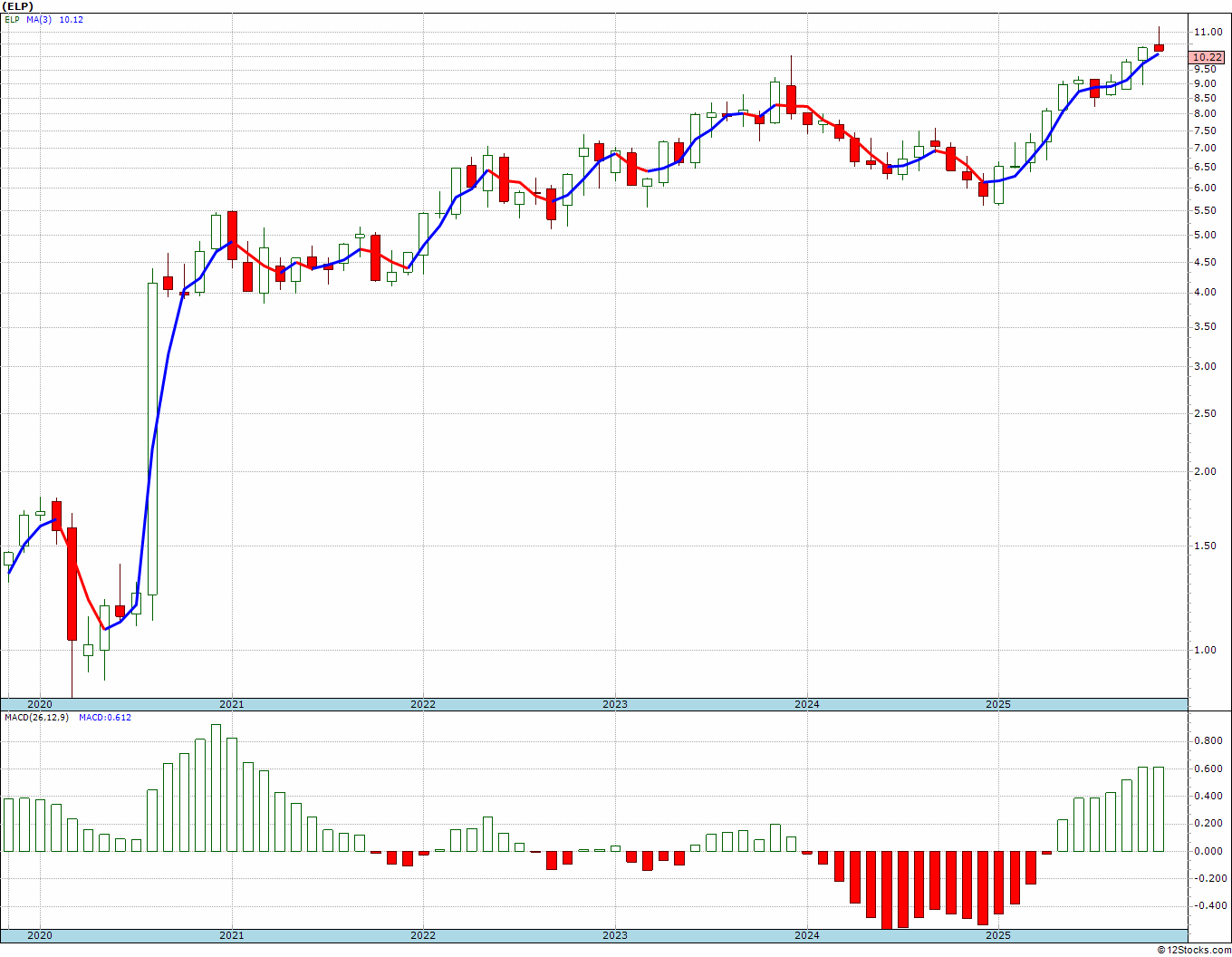Select the 5.50 price axis label

tap(1205, 210)
